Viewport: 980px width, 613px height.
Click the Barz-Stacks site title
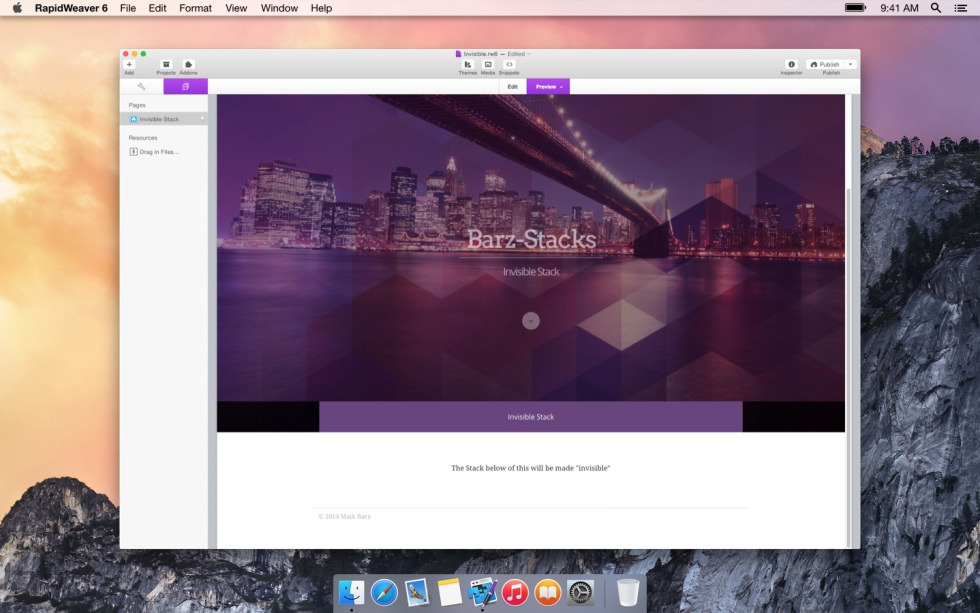coord(531,239)
